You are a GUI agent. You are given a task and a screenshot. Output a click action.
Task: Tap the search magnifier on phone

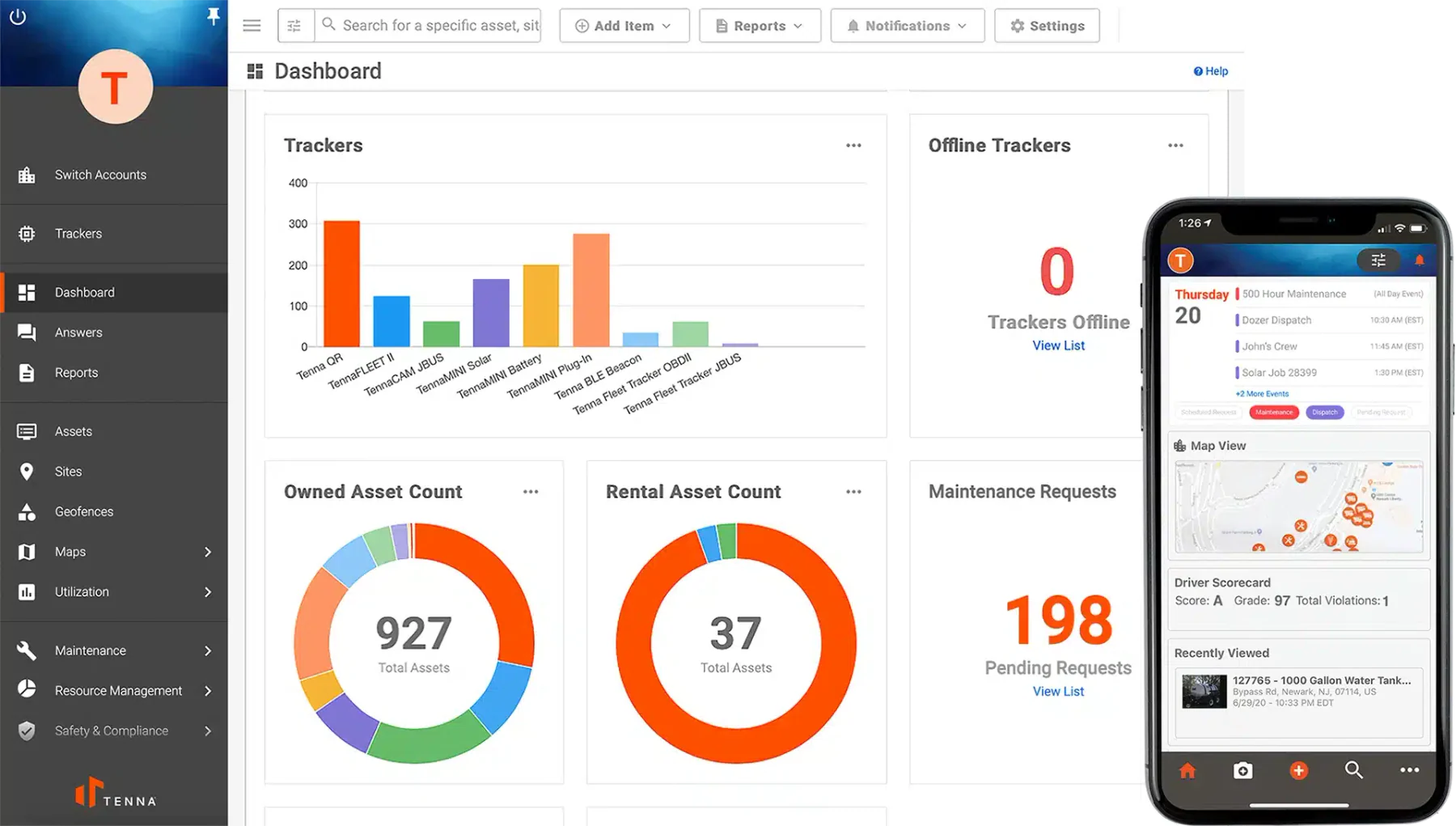pyautogui.click(x=1353, y=769)
